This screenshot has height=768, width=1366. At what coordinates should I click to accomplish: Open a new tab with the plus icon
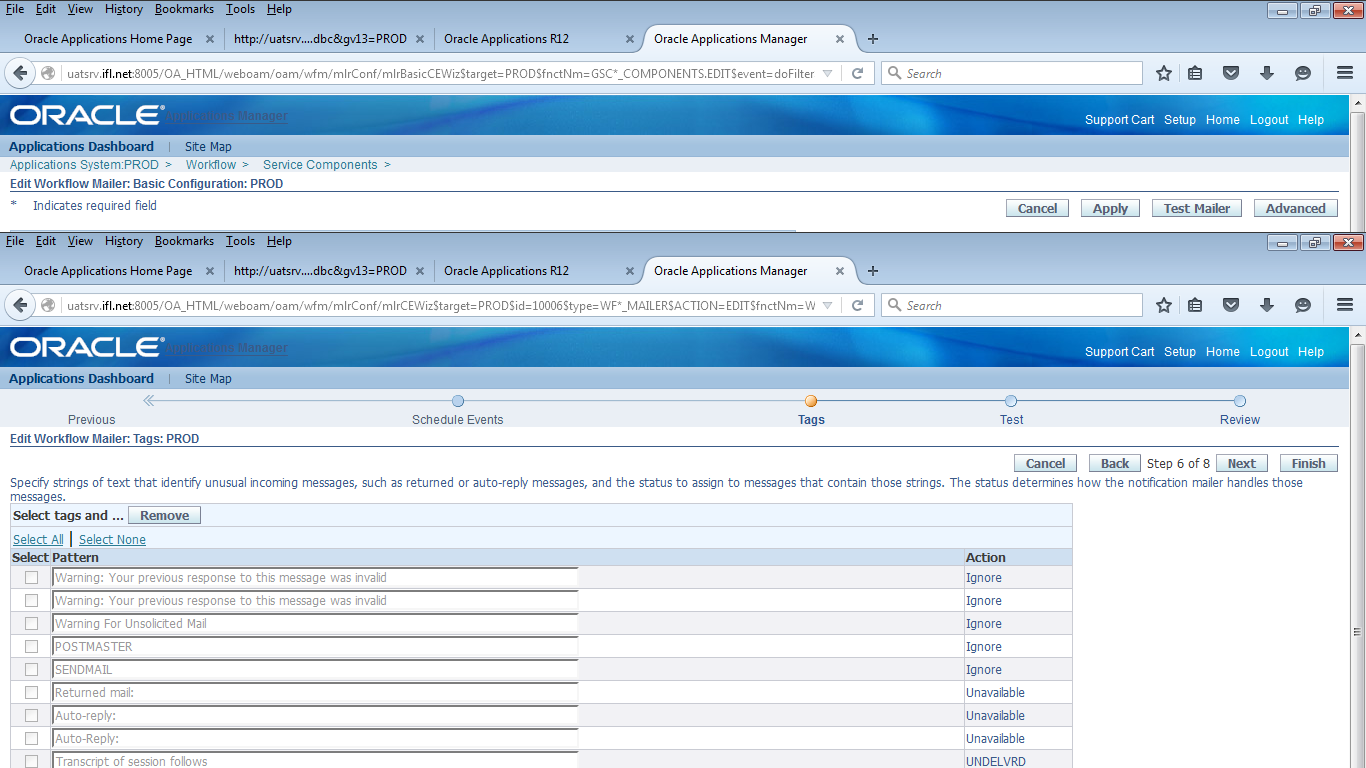872,270
